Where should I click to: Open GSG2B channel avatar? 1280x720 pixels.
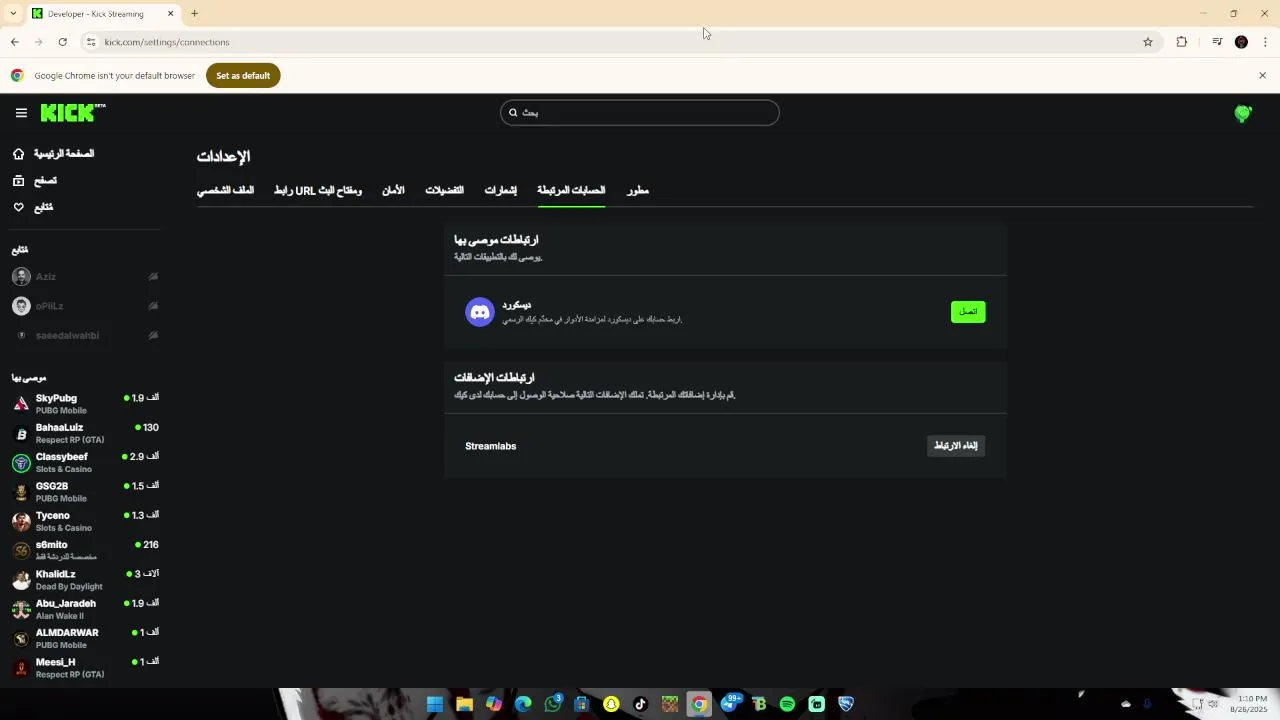[21, 492]
